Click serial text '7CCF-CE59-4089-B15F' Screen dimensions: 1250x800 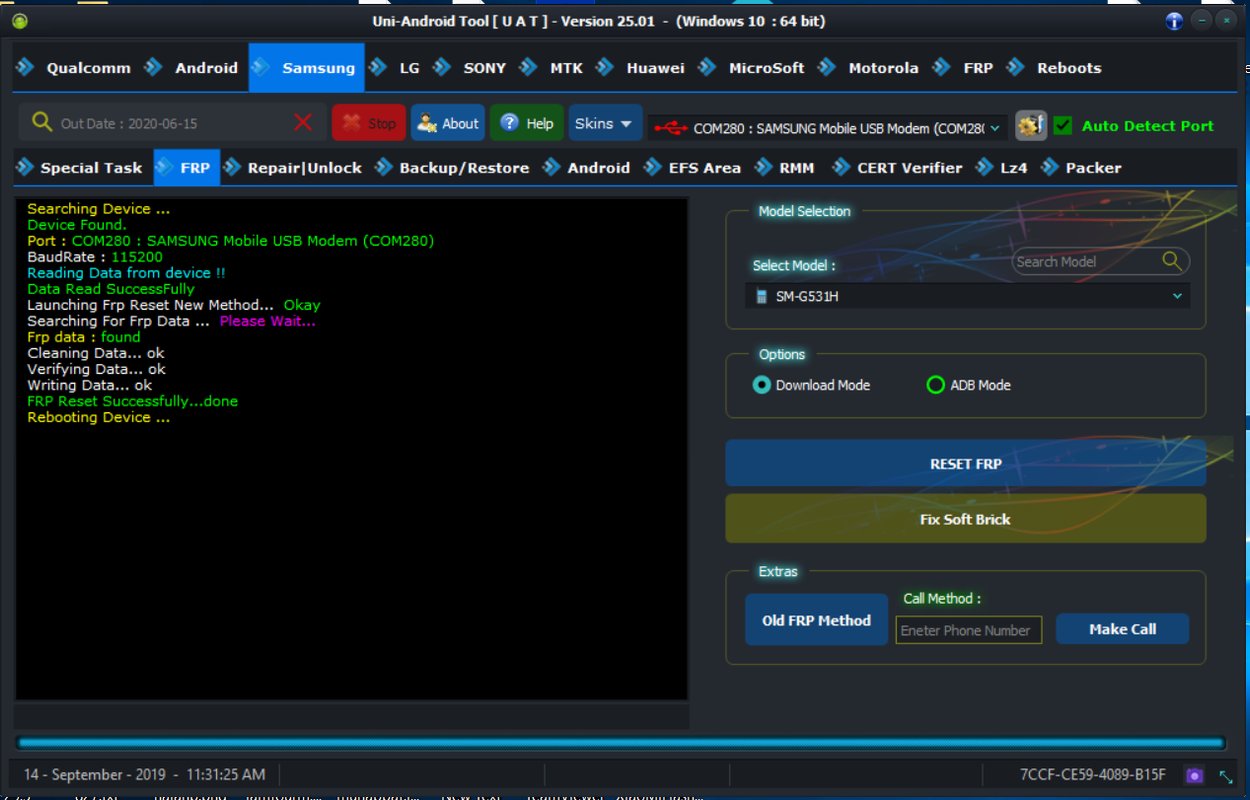[1093, 774]
